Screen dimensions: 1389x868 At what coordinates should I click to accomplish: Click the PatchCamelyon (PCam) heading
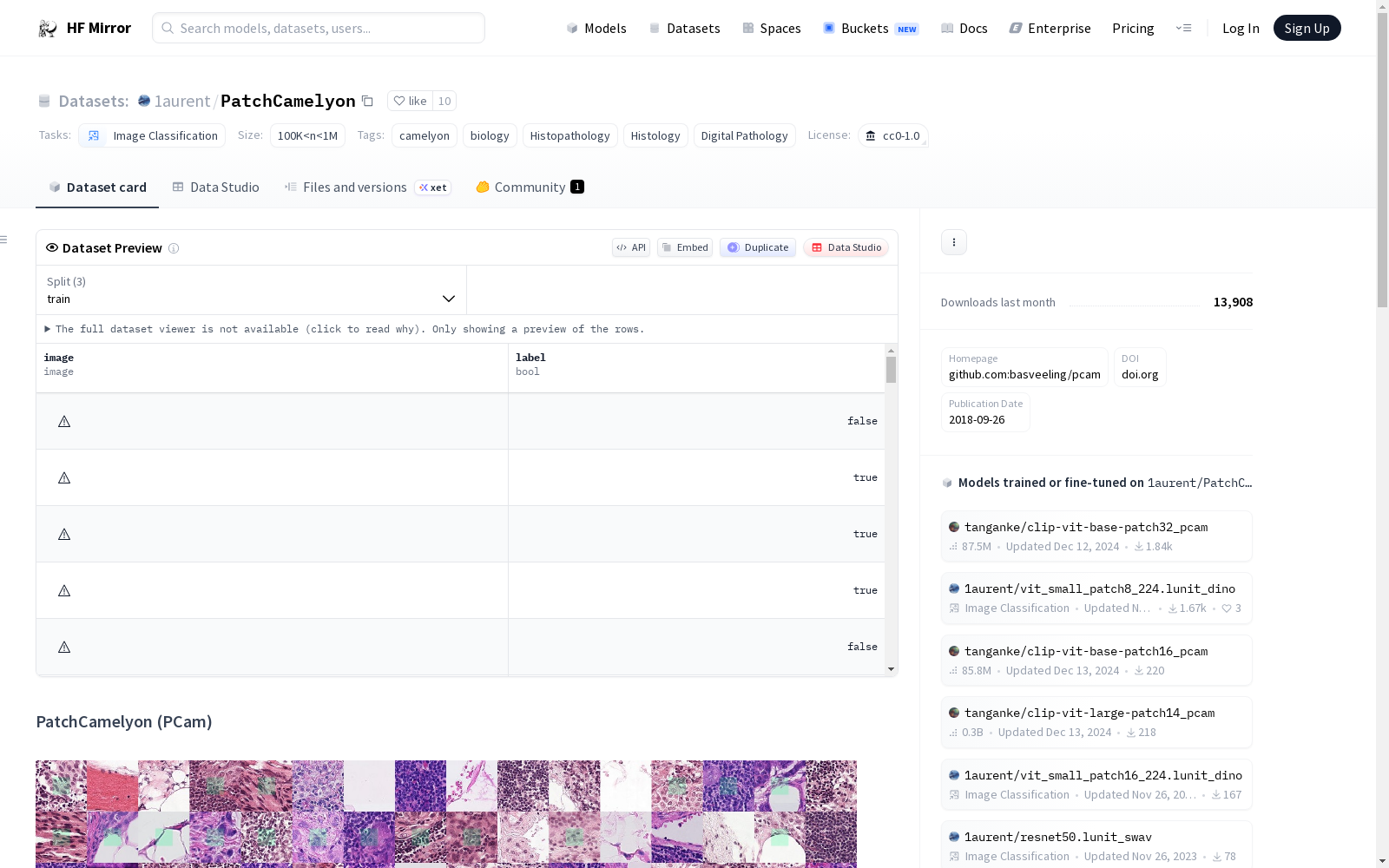[124, 721]
